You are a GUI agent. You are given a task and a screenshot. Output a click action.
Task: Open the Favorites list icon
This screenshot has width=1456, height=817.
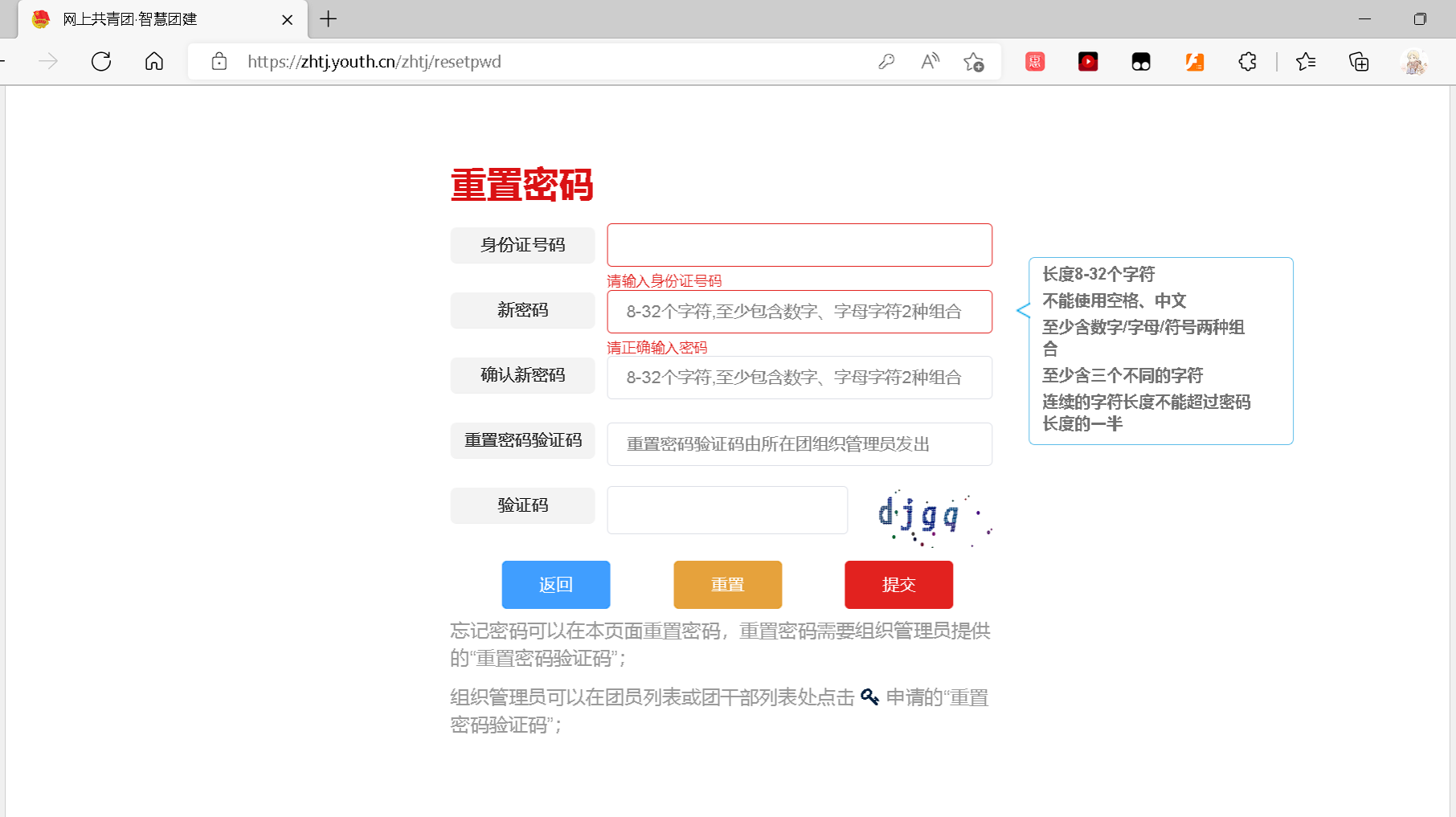click(1306, 62)
